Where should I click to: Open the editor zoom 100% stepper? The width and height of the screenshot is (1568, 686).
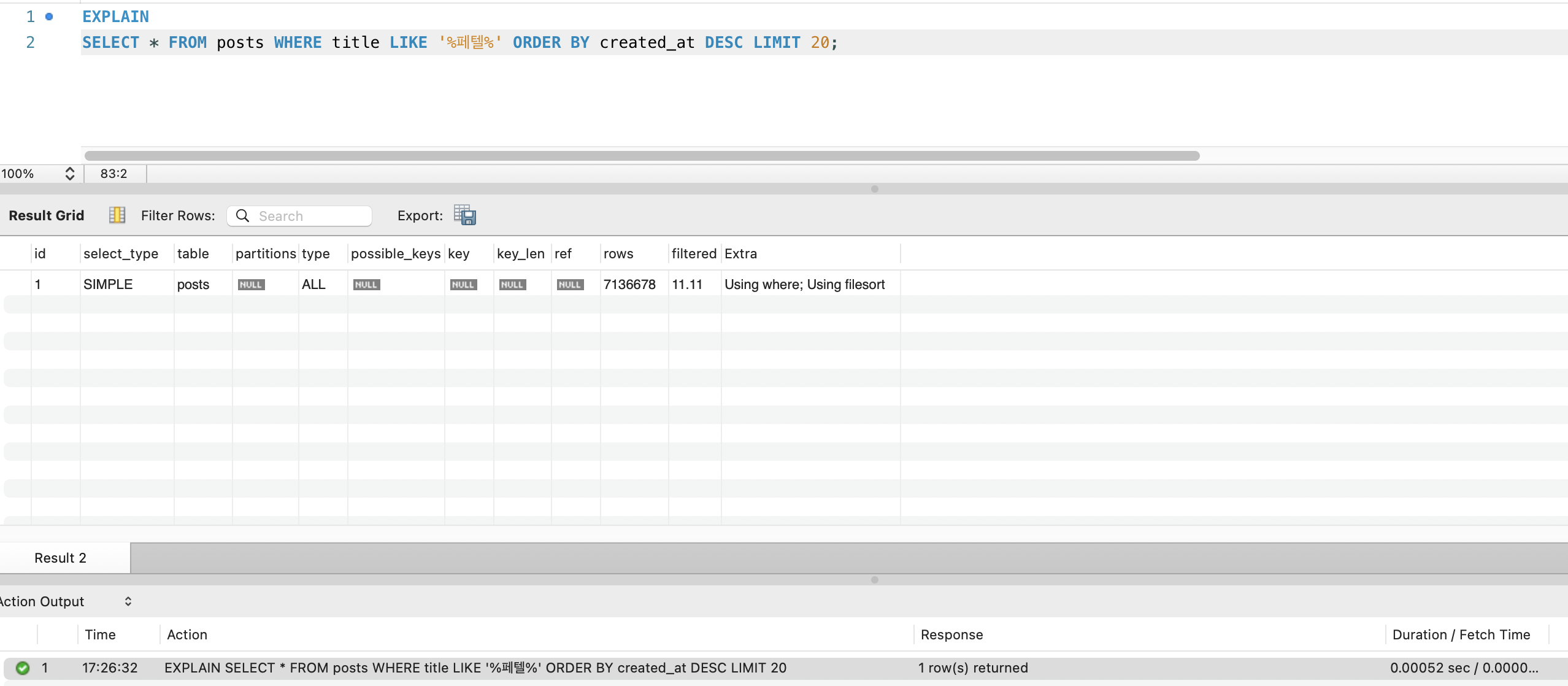click(69, 174)
